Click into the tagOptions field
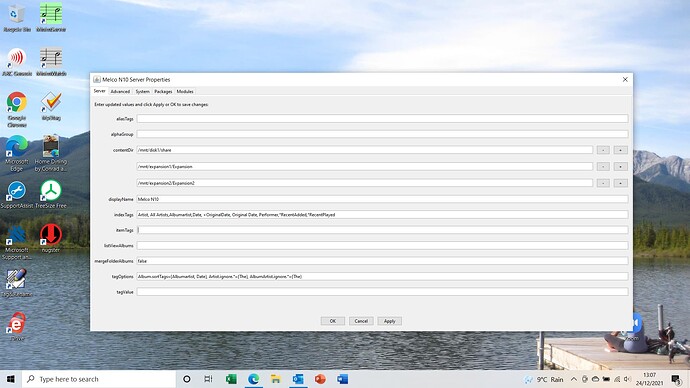Image resolution: width=690 pixels, height=388 pixels. tap(382, 277)
